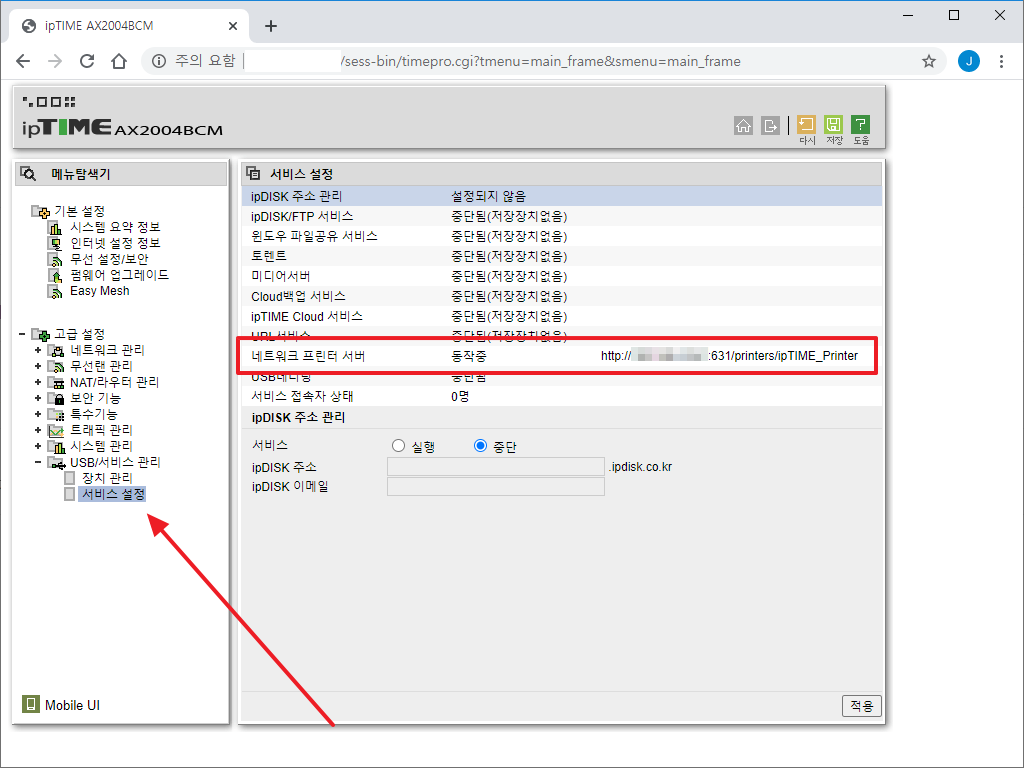Click the 트래픽 관리 graph icon
Screen dimensions: 1024x768
click(x=56, y=430)
